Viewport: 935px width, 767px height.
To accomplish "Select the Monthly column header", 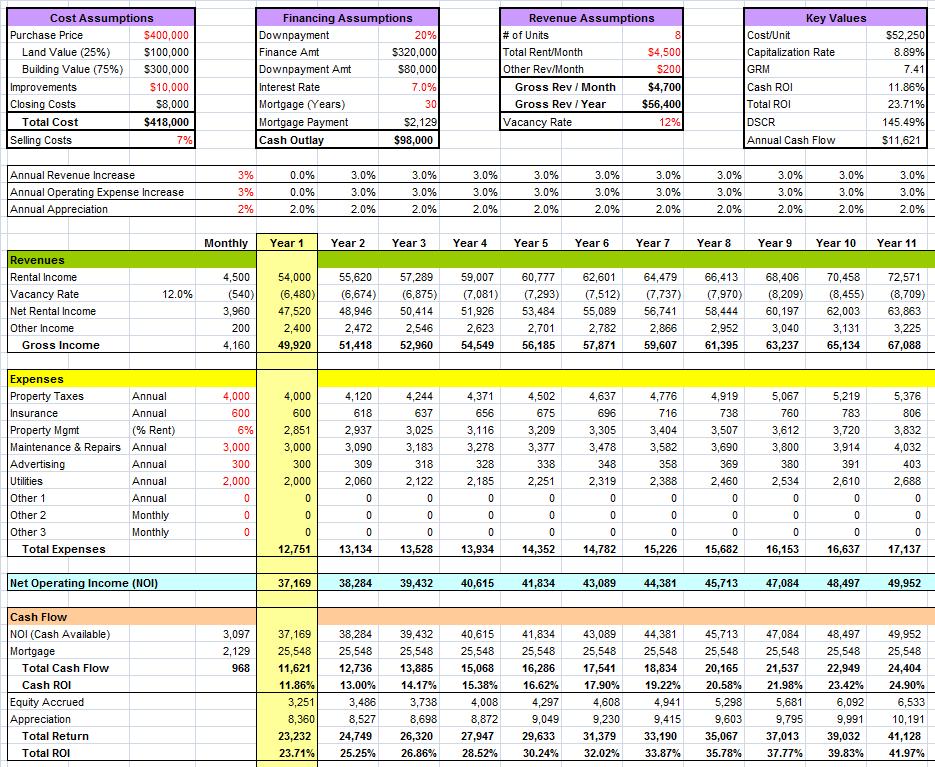I will pyautogui.click(x=226, y=243).
